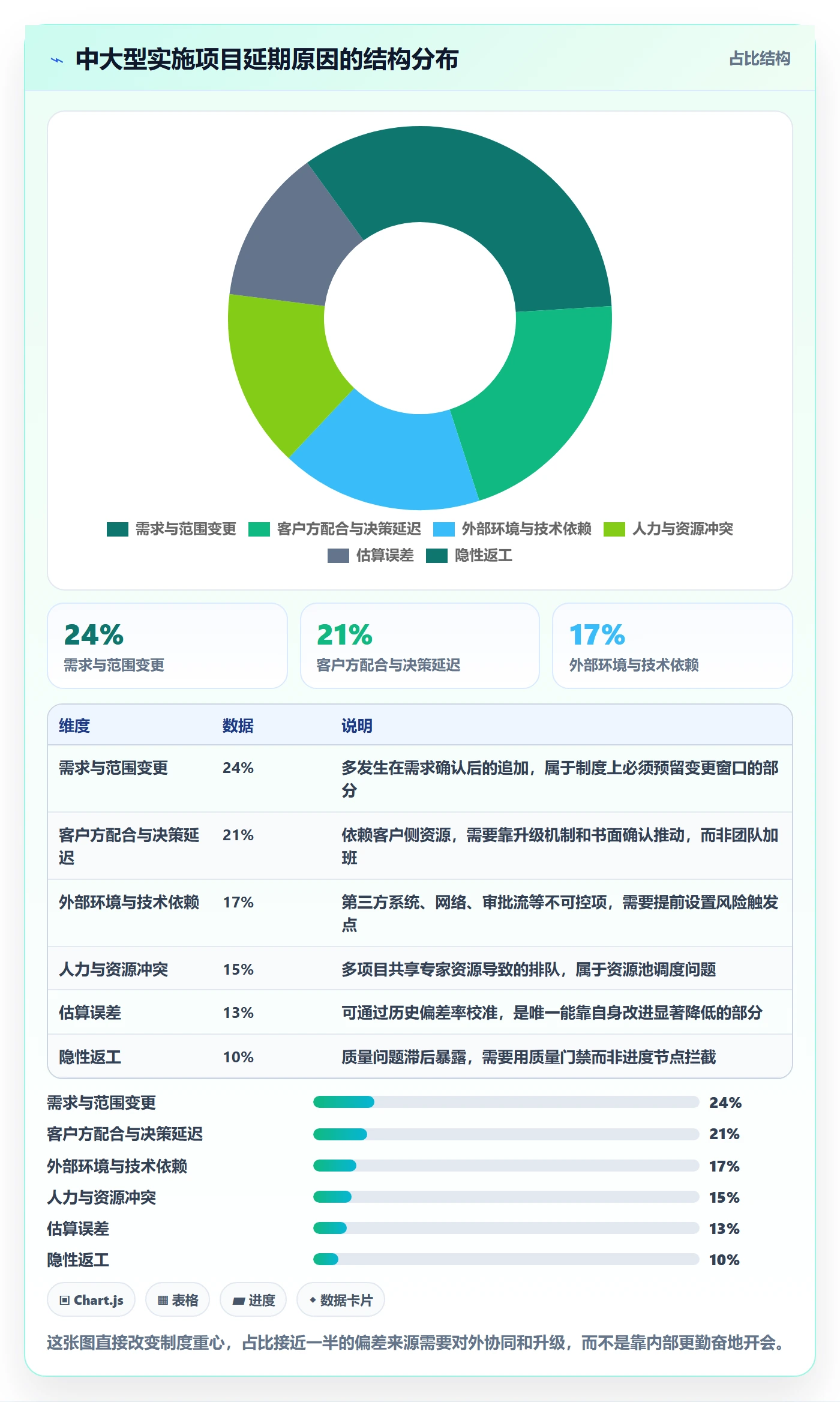Viewport: 840px width, 1402px height.
Task: Toggle the "外部环境与技术依赖" legend entry
Action: point(512,529)
